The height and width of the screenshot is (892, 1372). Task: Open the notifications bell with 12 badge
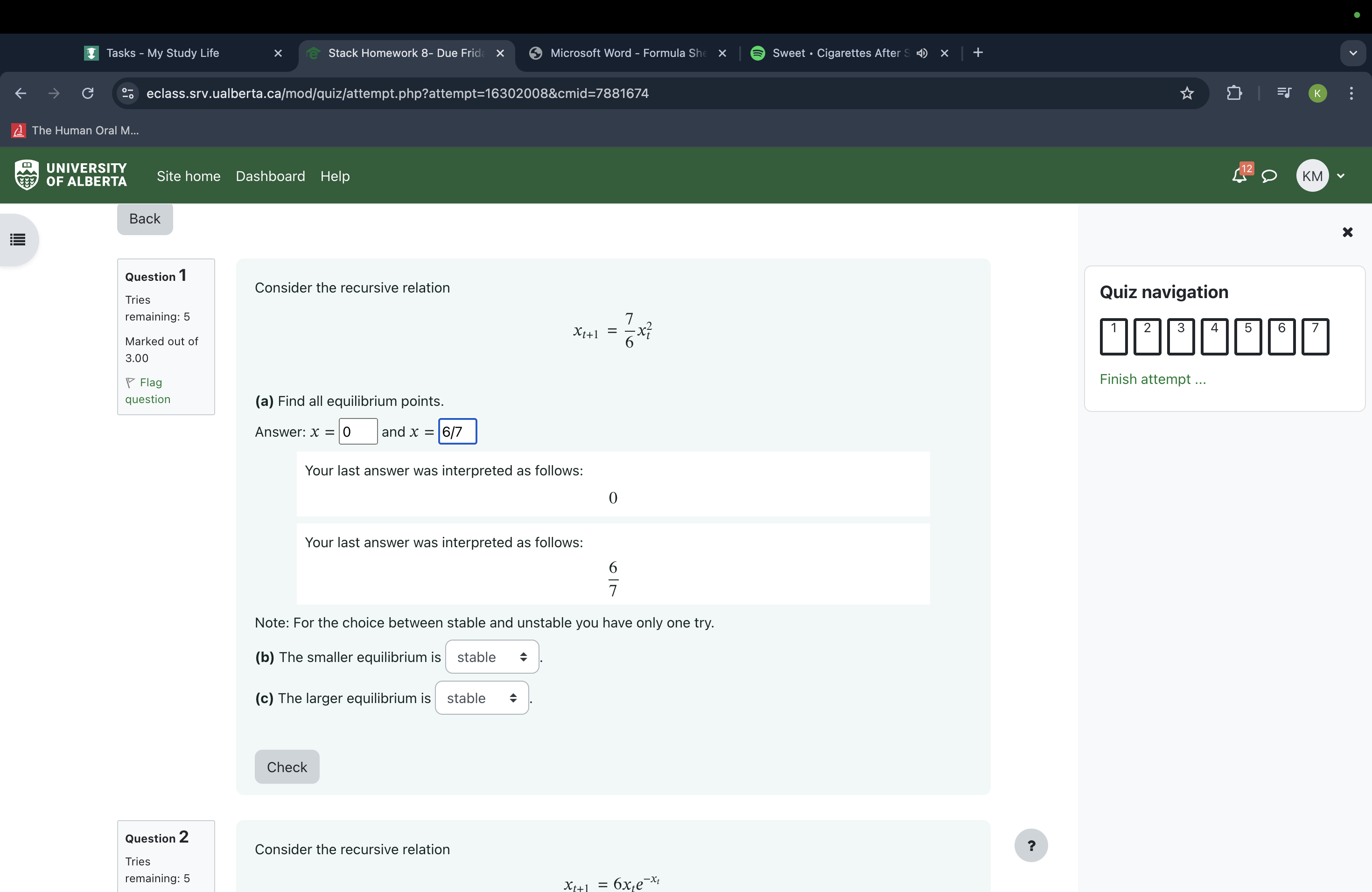[1239, 175]
